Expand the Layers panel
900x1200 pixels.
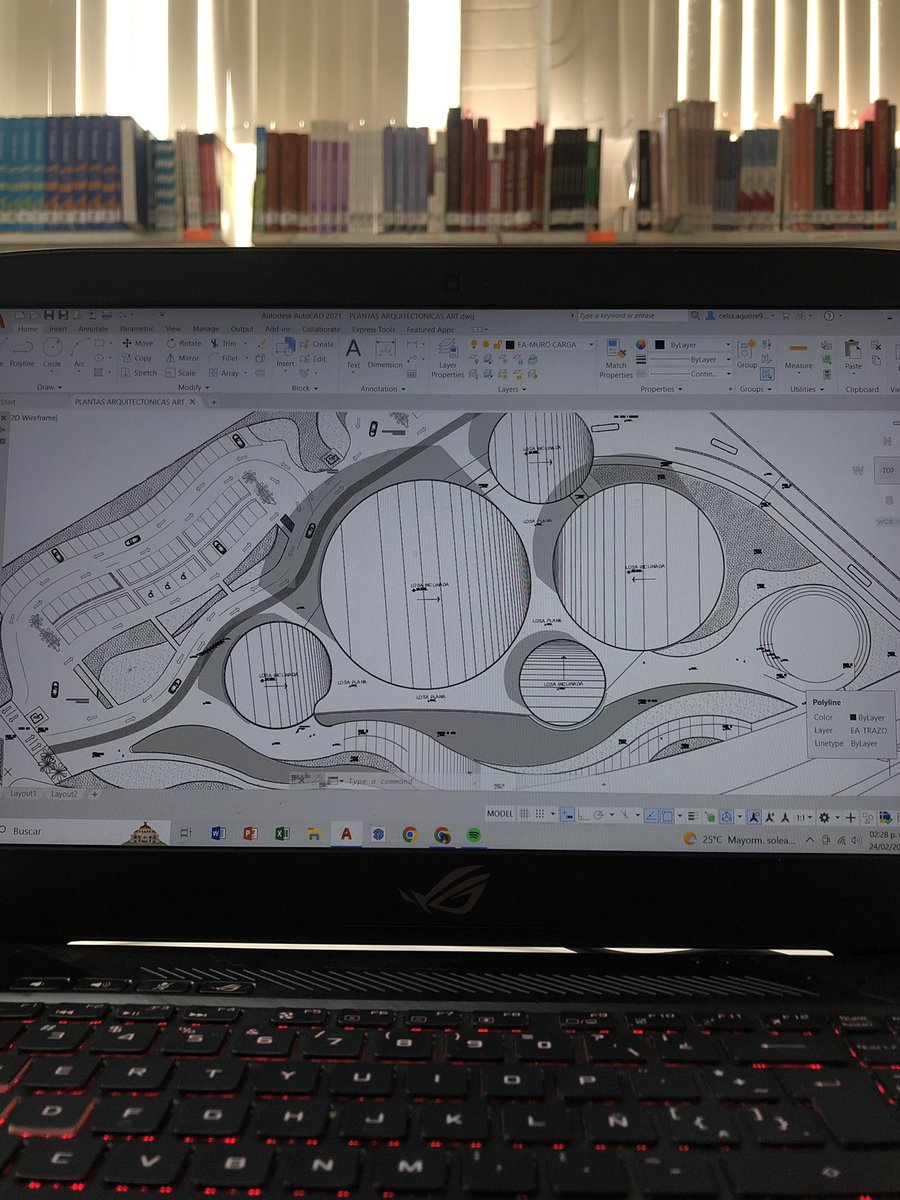(x=511, y=389)
